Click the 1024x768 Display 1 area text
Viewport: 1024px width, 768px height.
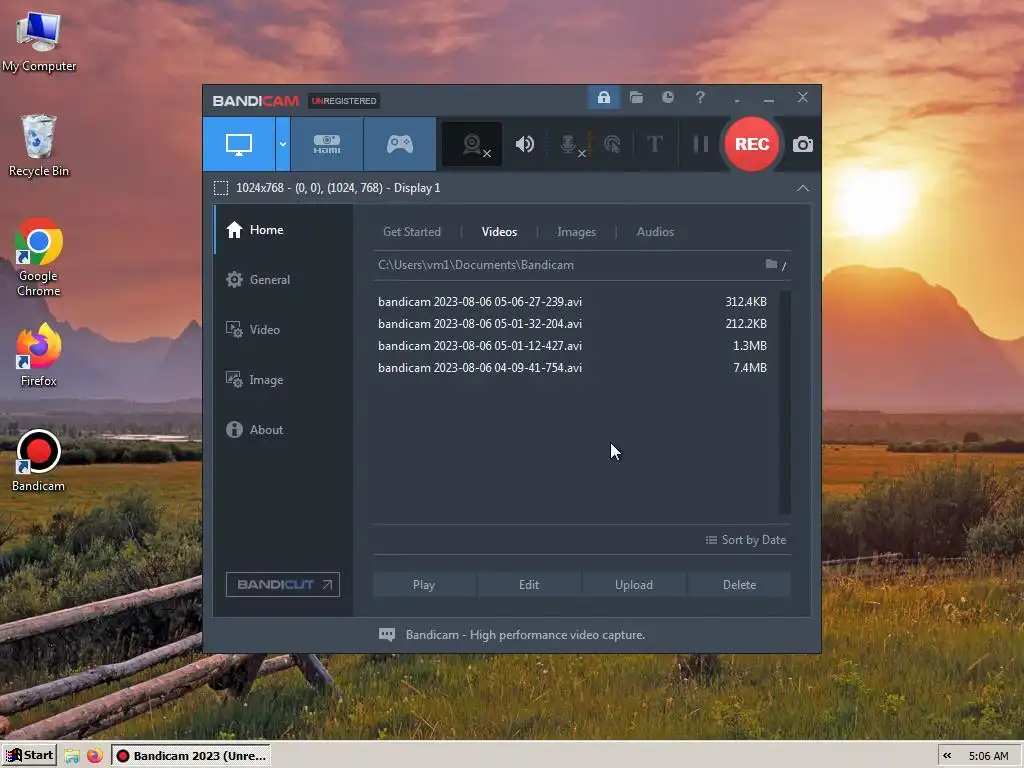click(x=338, y=188)
